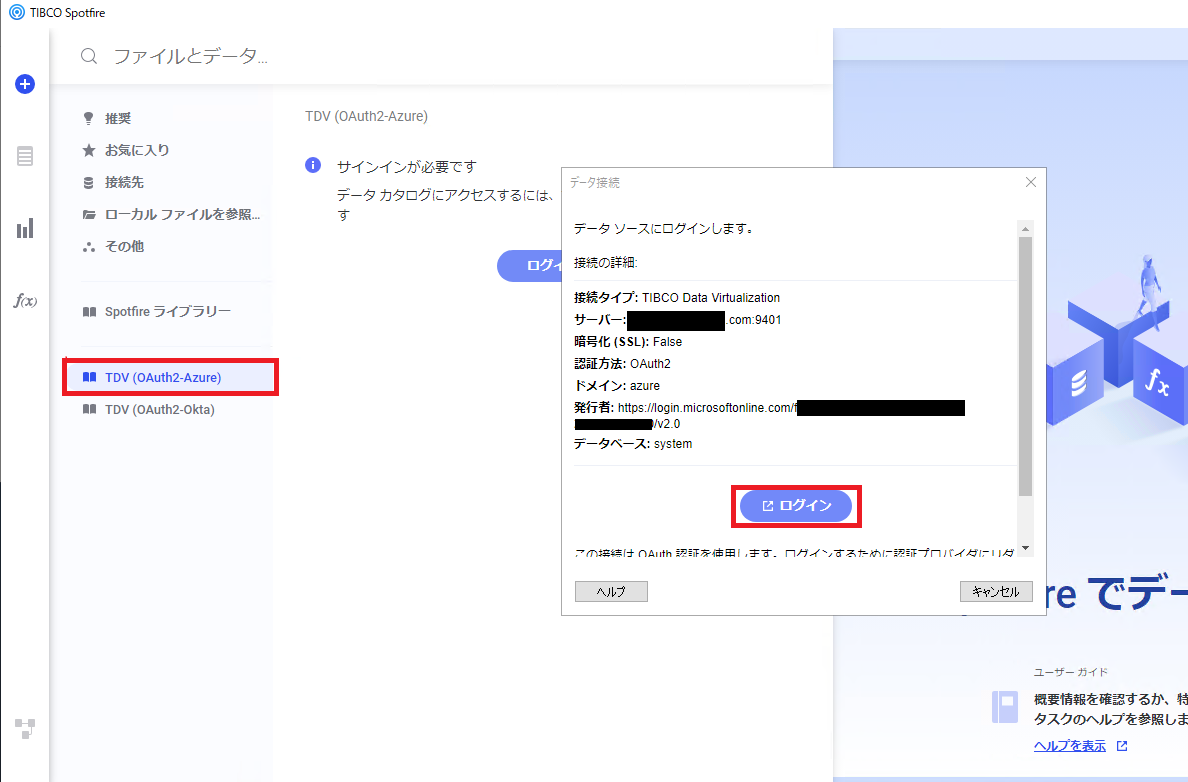Click the サインインが必要です message
1188x782 pixels.
pyautogui.click(x=407, y=167)
